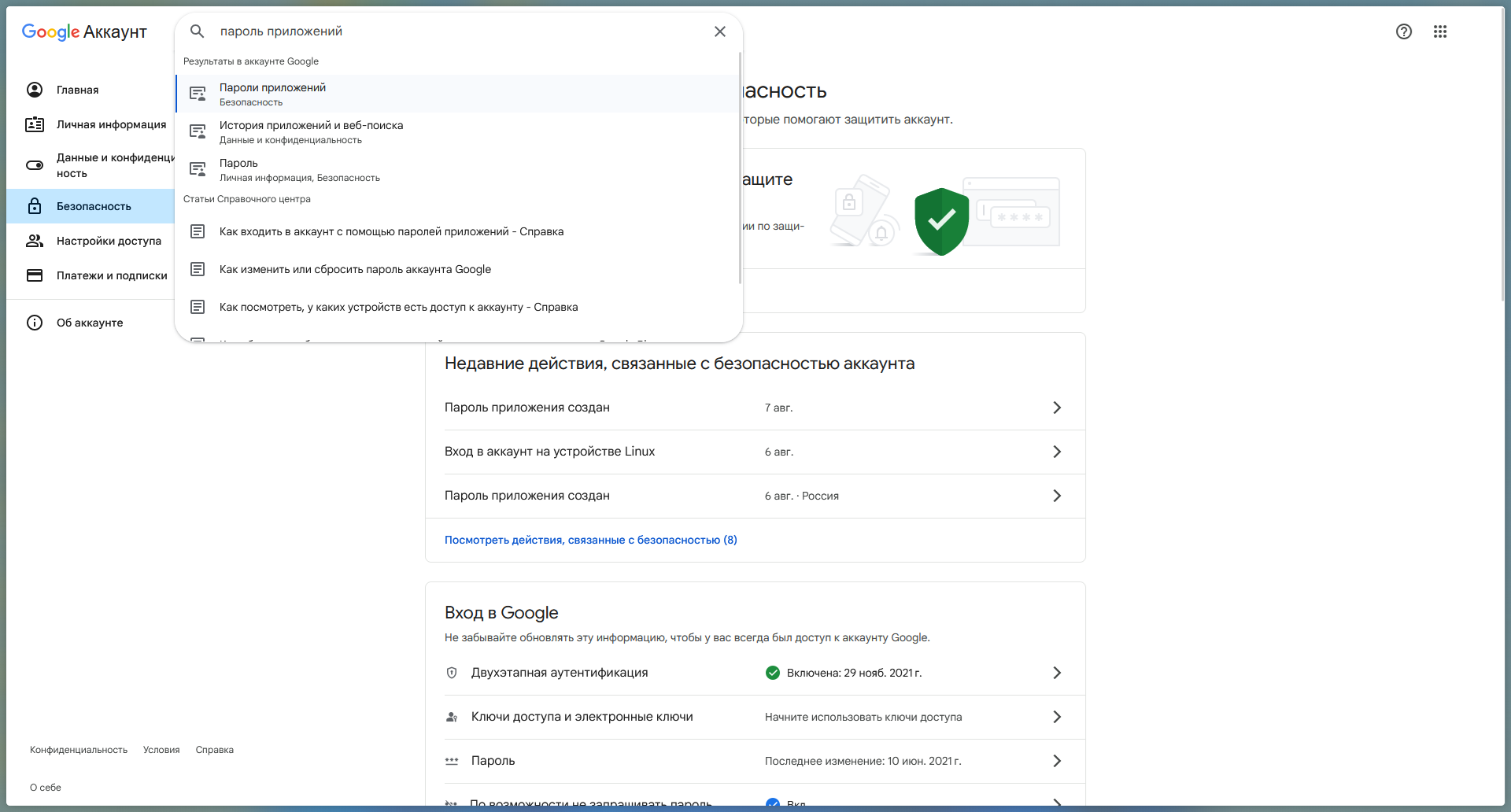Click icon beside the Пароль result
This screenshot has width=1511, height=812.
(x=198, y=169)
